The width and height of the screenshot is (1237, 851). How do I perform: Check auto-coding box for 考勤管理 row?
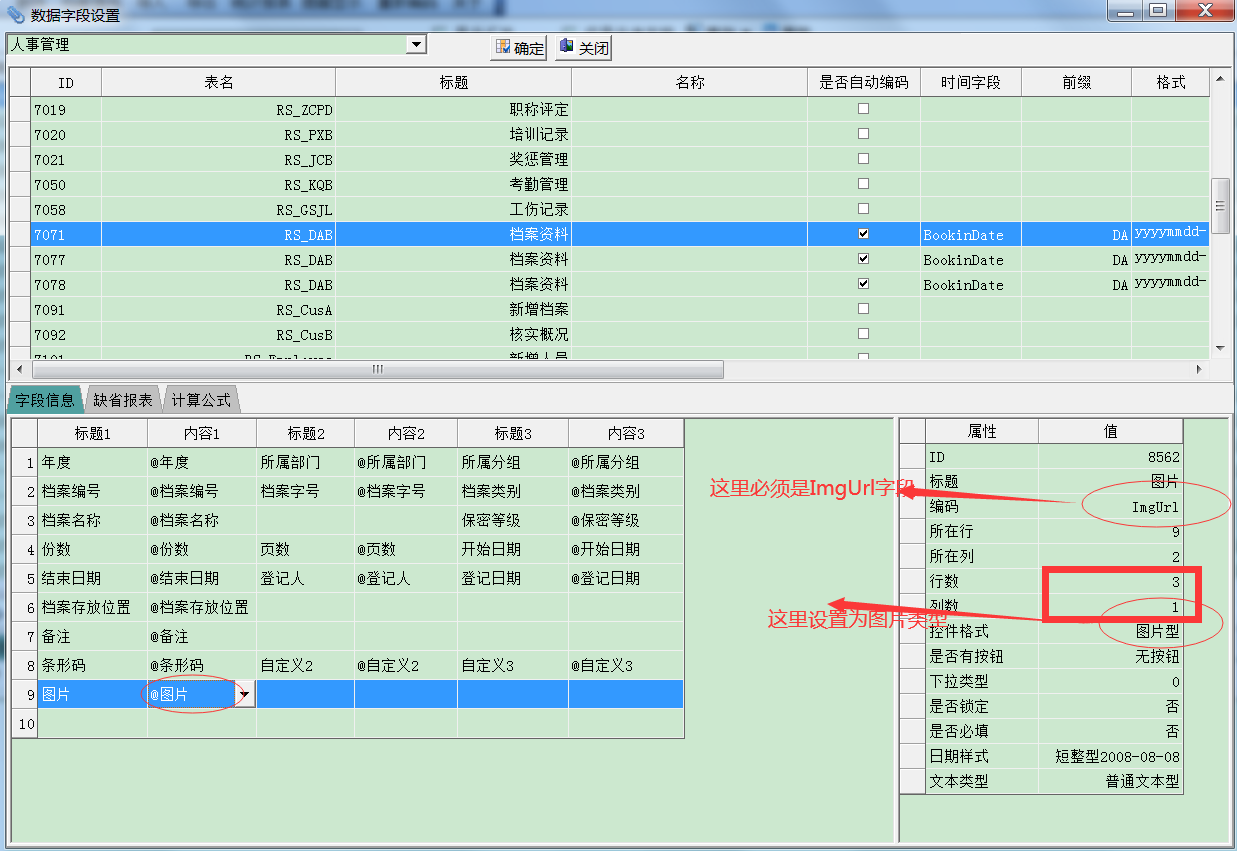click(x=863, y=184)
